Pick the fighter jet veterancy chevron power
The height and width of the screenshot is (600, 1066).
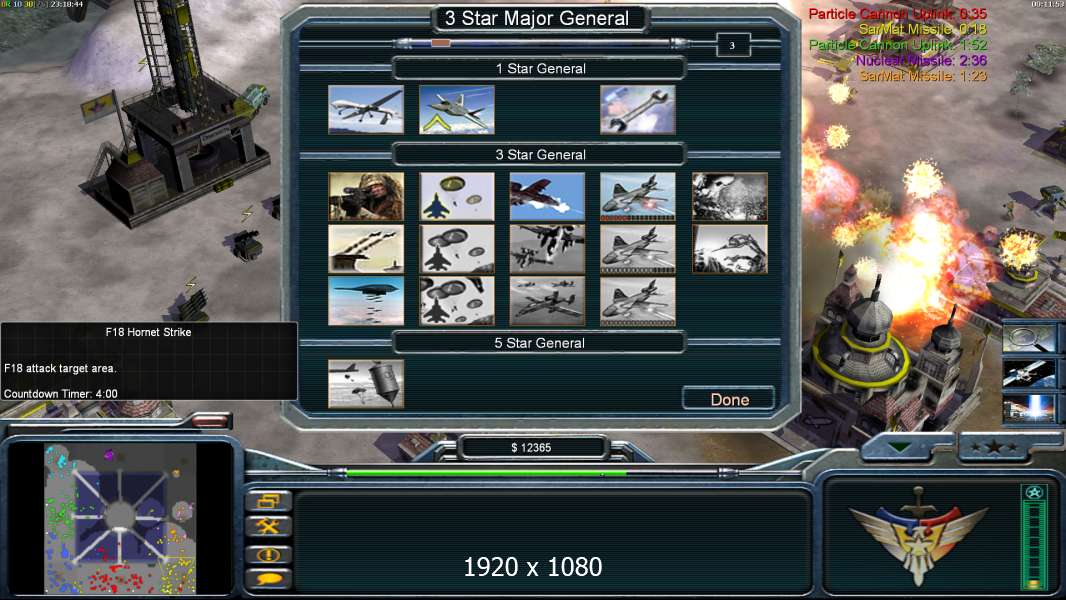pos(457,109)
